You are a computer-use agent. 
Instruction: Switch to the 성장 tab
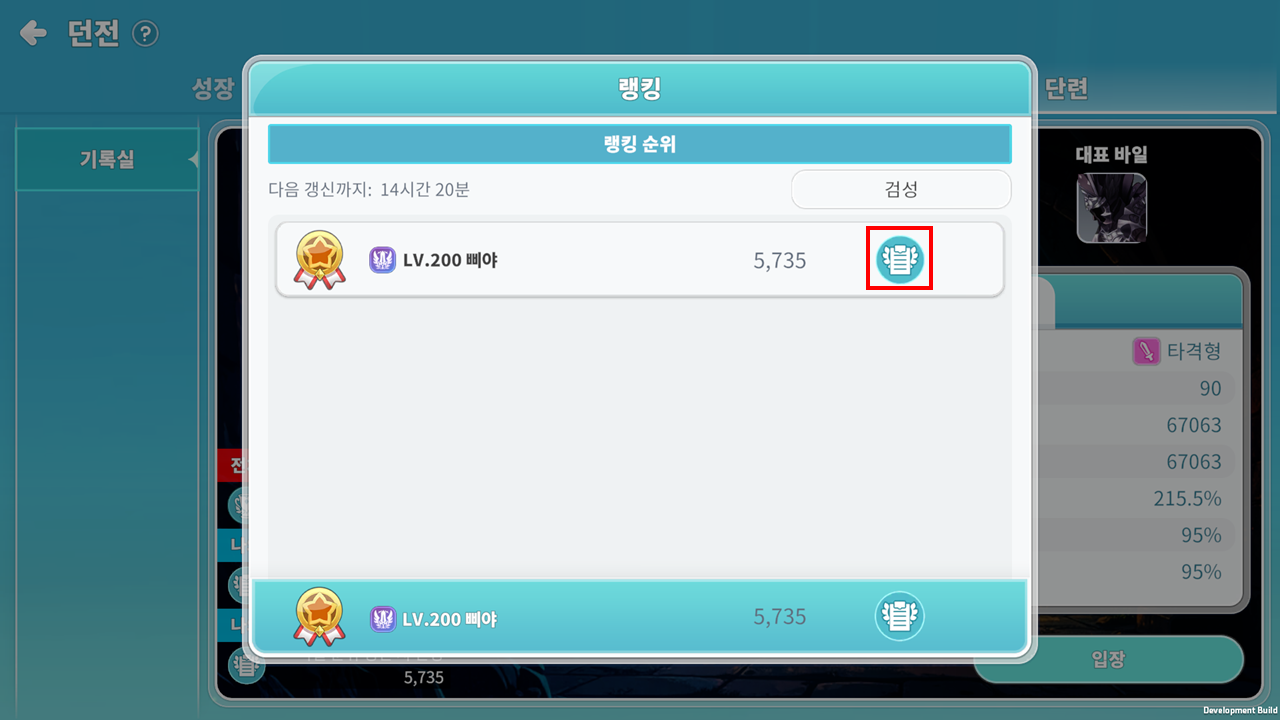[x=212, y=89]
